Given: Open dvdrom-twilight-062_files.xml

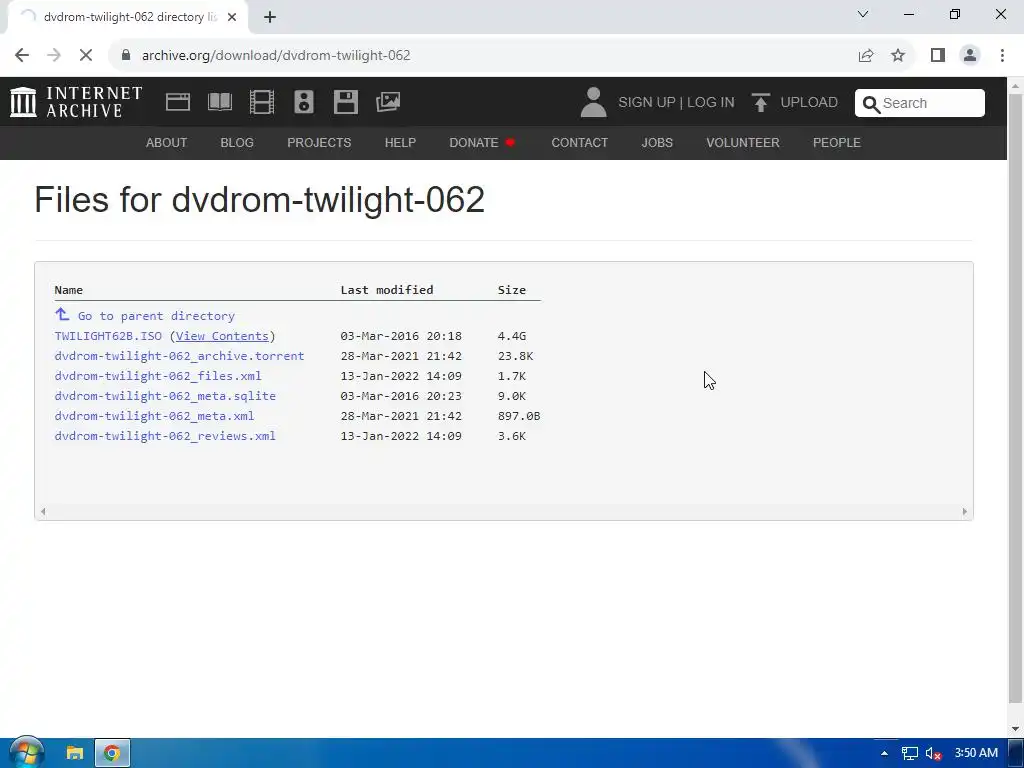Looking at the screenshot, I should pyautogui.click(x=158, y=376).
